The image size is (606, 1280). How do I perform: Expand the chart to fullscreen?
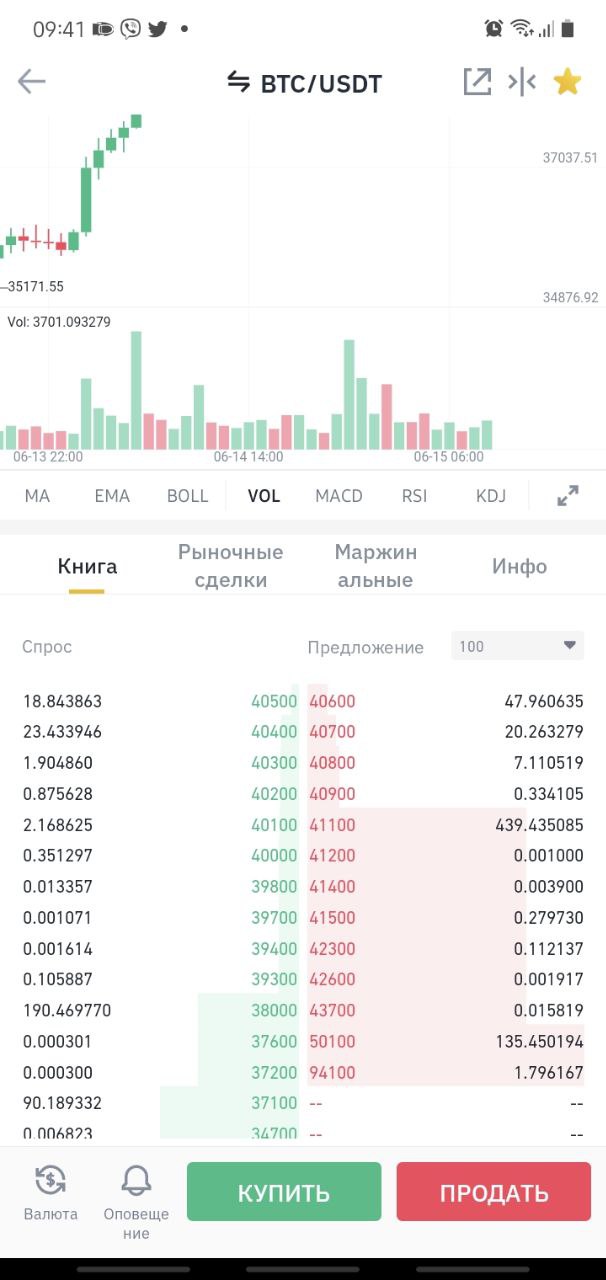click(x=567, y=496)
